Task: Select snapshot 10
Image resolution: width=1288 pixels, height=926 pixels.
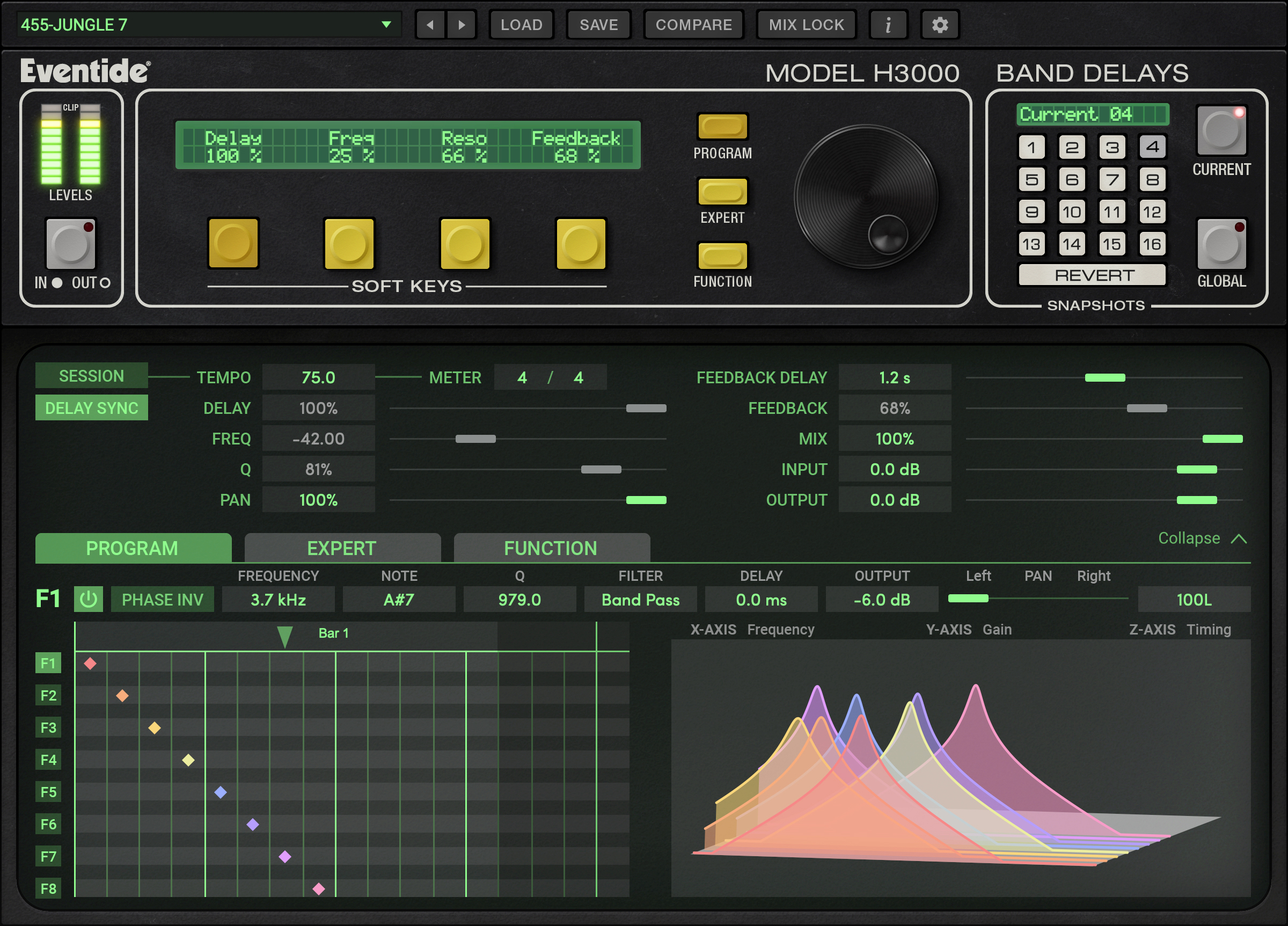Action: point(1072,212)
